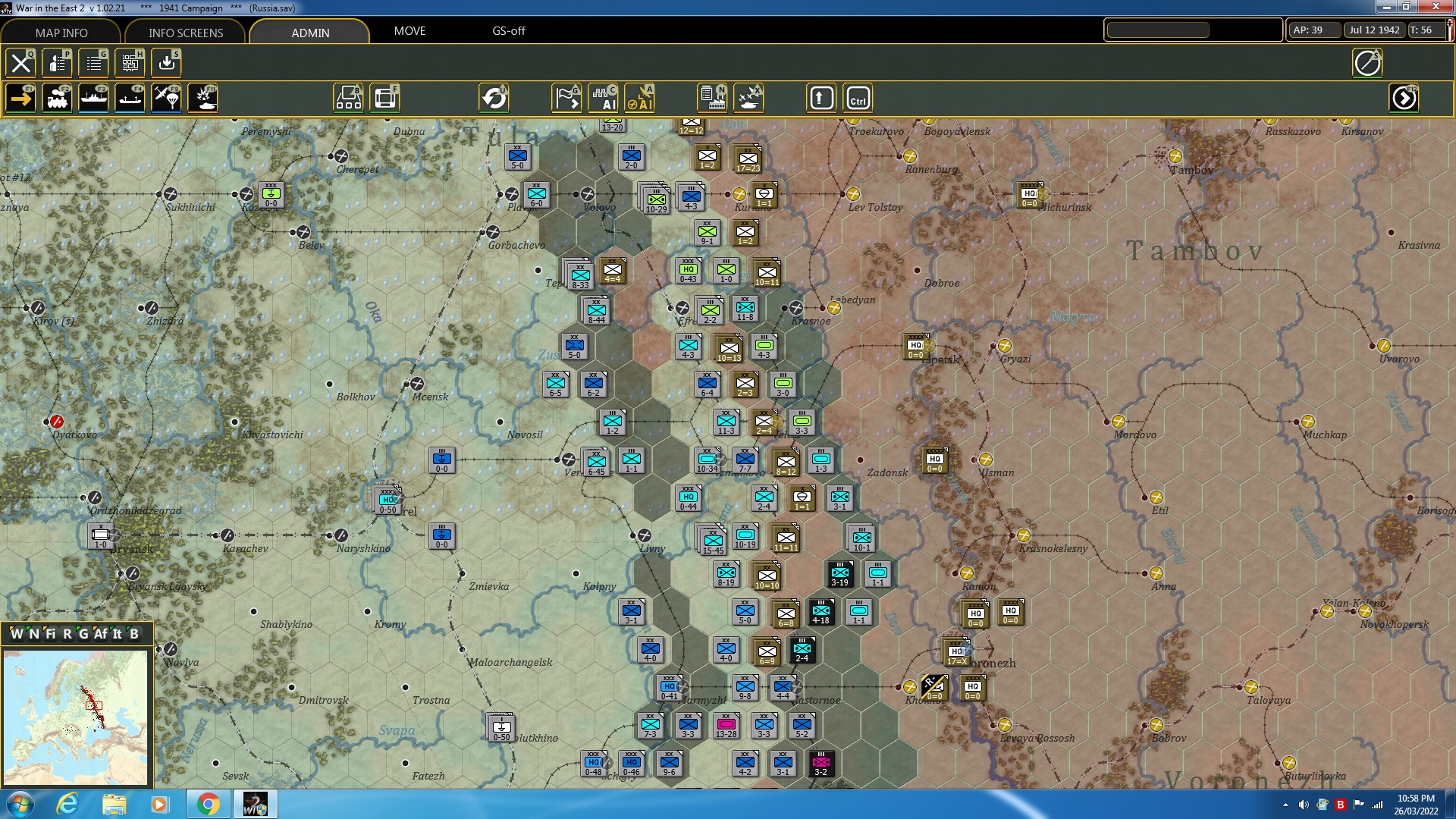Click the T: 56 turn counter
The image size is (1456, 819).
[1426, 30]
